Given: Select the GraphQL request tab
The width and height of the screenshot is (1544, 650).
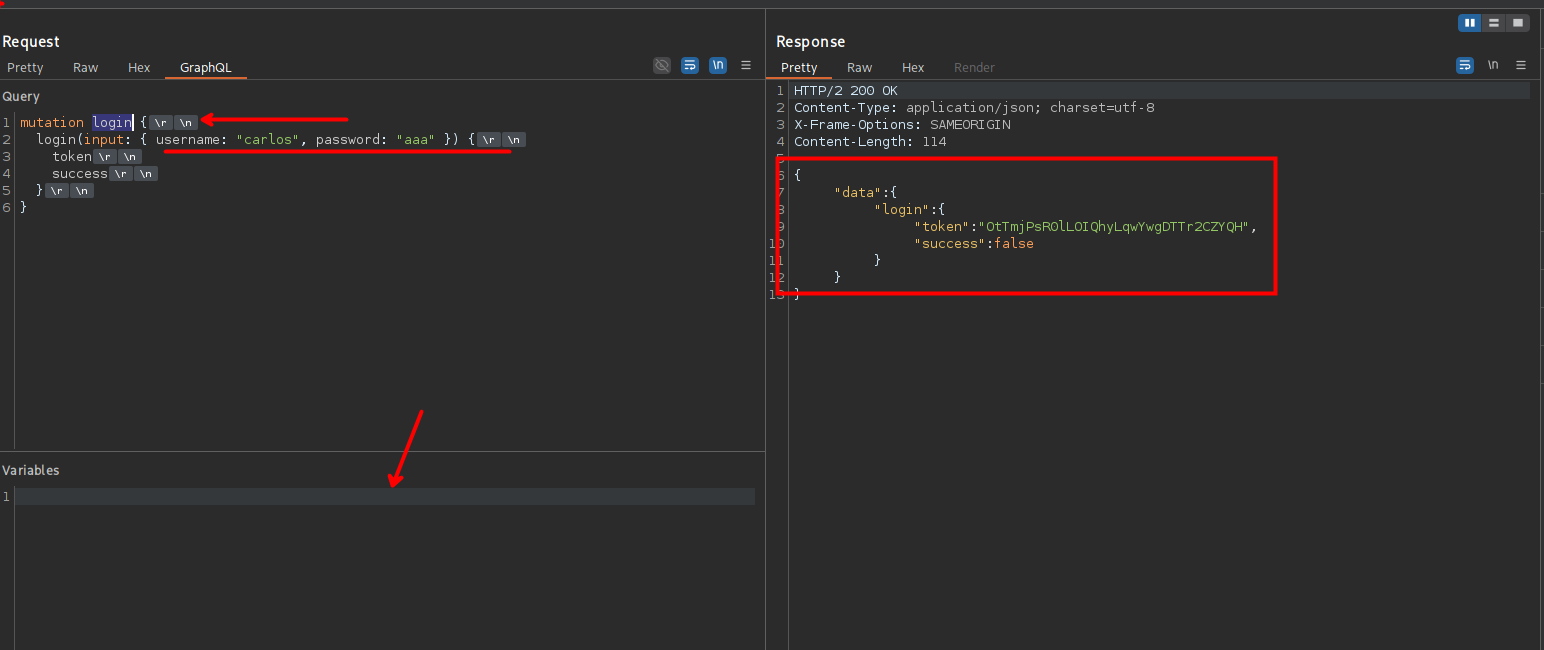Looking at the screenshot, I should click(205, 68).
